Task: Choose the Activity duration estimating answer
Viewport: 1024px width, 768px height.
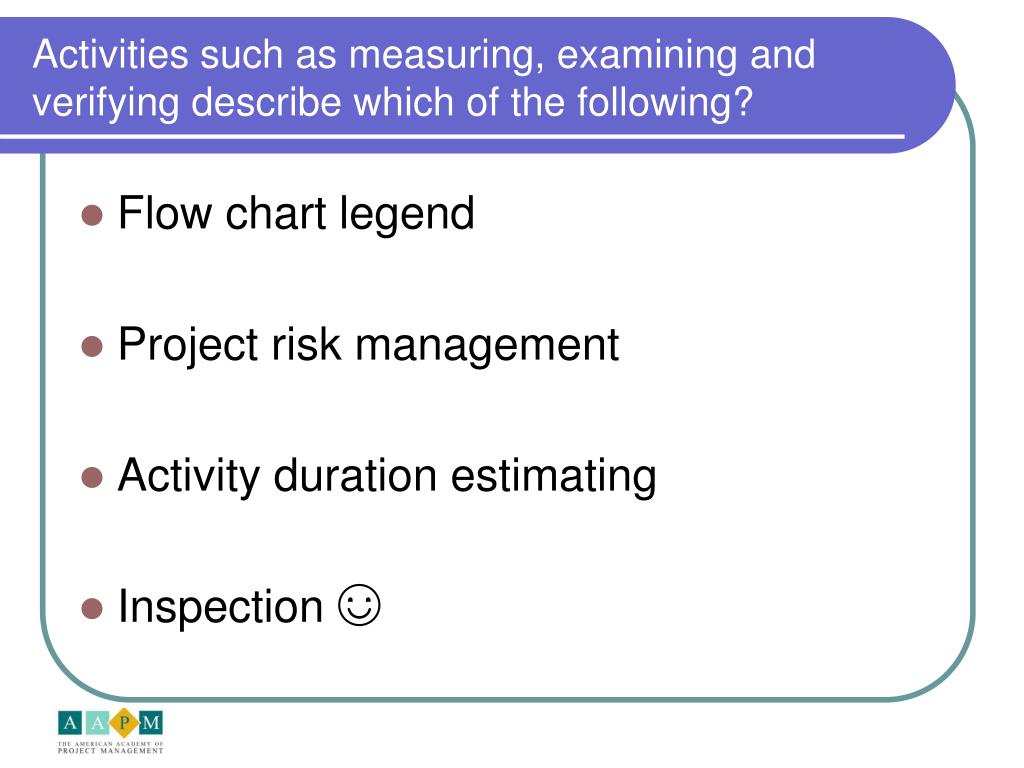Action: tap(387, 476)
